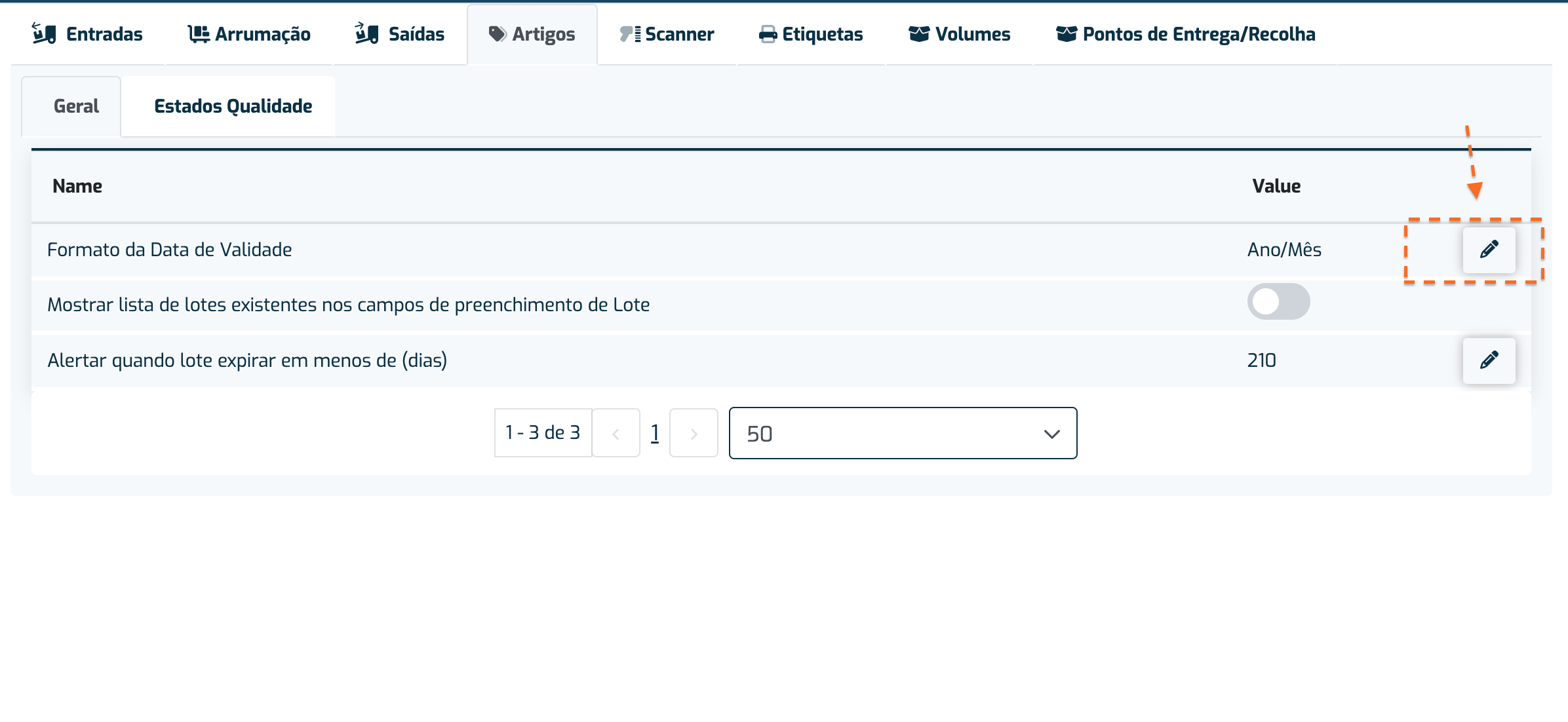This screenshot has height=722, width=1568.
Task: Go to the next results page
Action: point(694,433)
